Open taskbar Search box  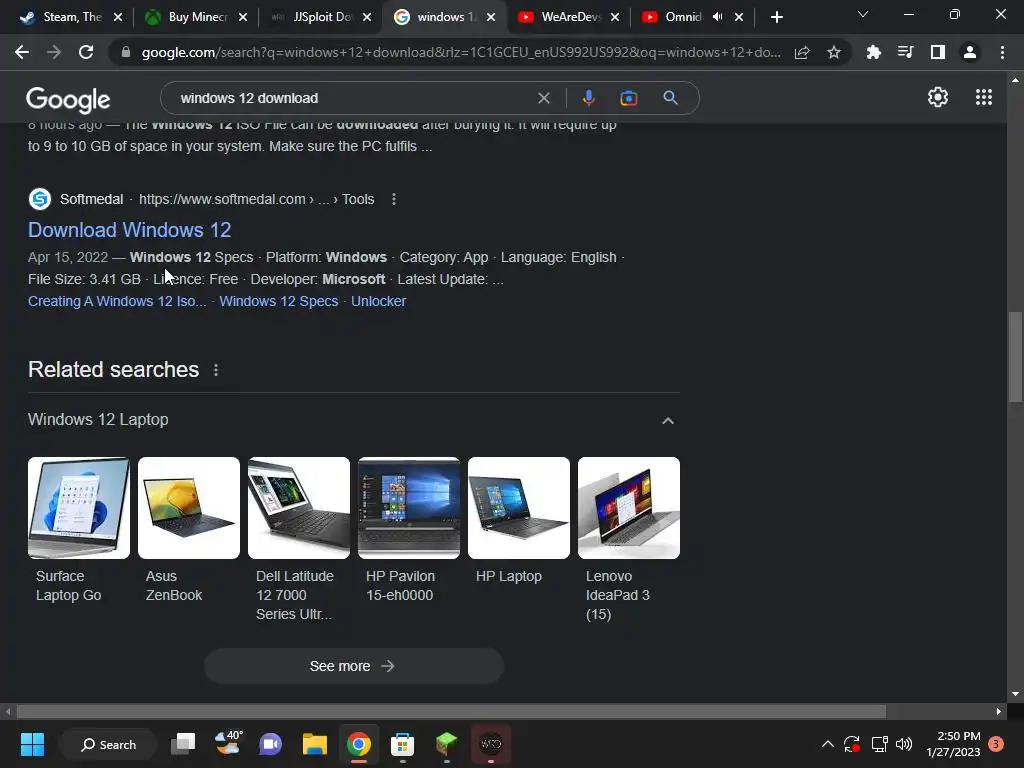point(108,744)
